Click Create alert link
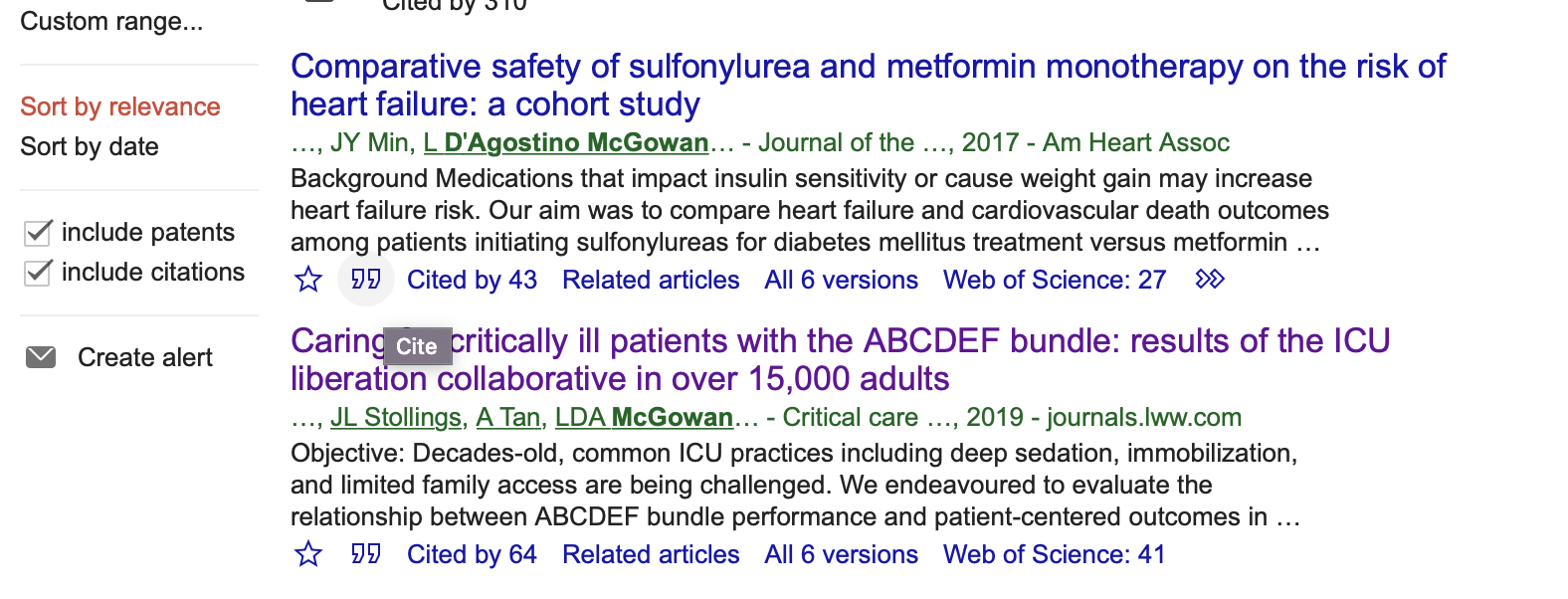This screenshot has width=1568, height=599. coord(145,357)
